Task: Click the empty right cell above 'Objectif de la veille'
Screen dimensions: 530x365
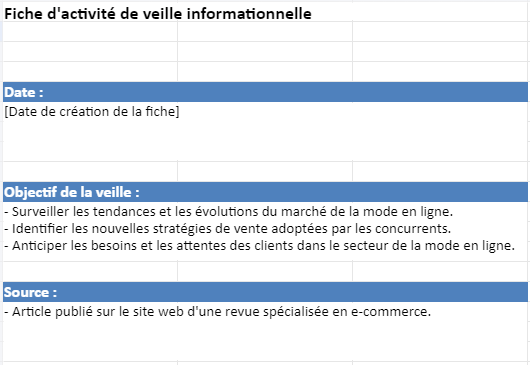Action: coord(440,171)
